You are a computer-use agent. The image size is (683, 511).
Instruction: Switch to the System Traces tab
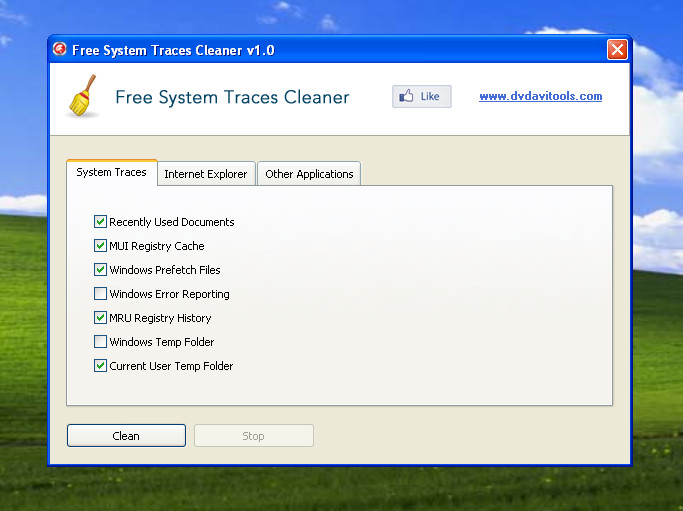pyautogui.click(x=112, y=173)
